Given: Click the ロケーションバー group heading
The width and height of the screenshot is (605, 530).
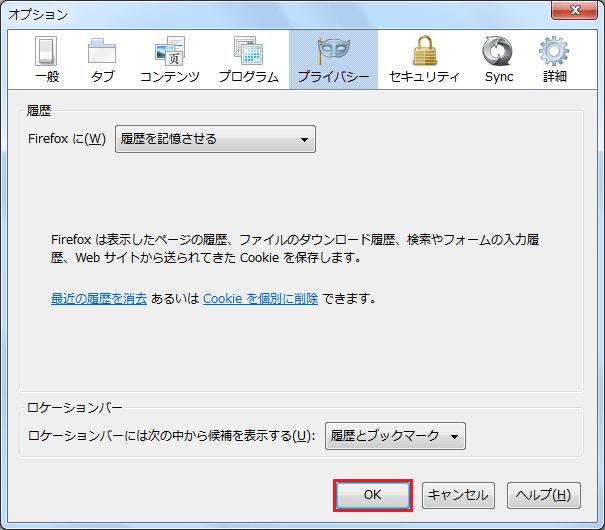Looking at the screenshot, I should pyautogui.click(x=74, y=407).
